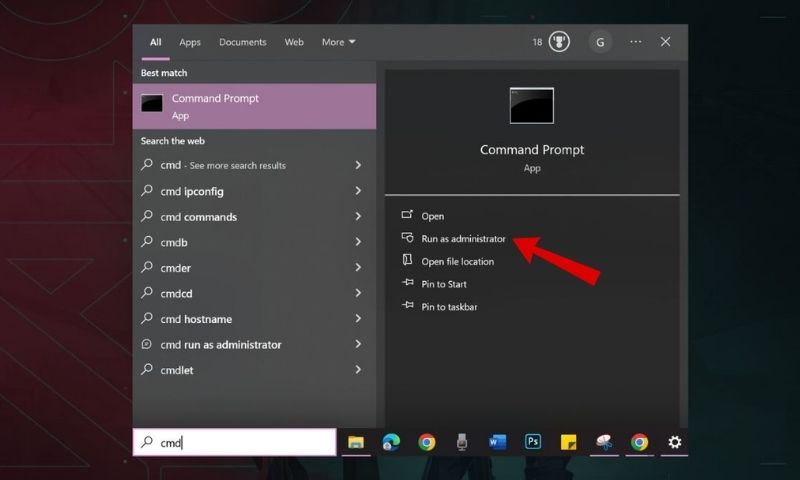800x480 pixels.
Task: Expand arrow for cmdcd suggestion
Action: tap(358, 292)
